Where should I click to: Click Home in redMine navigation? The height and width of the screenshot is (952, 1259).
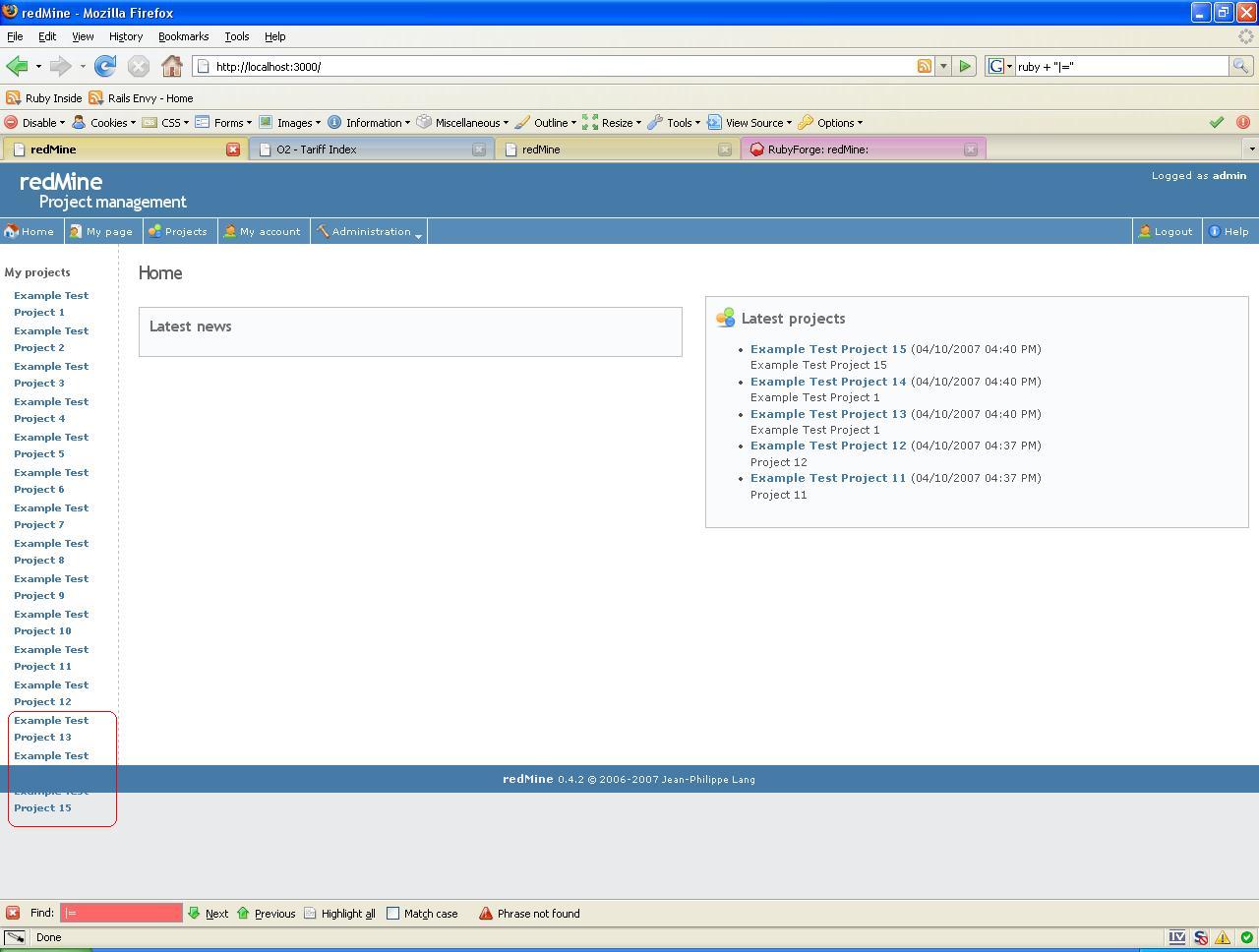click(x=30, y=232)
